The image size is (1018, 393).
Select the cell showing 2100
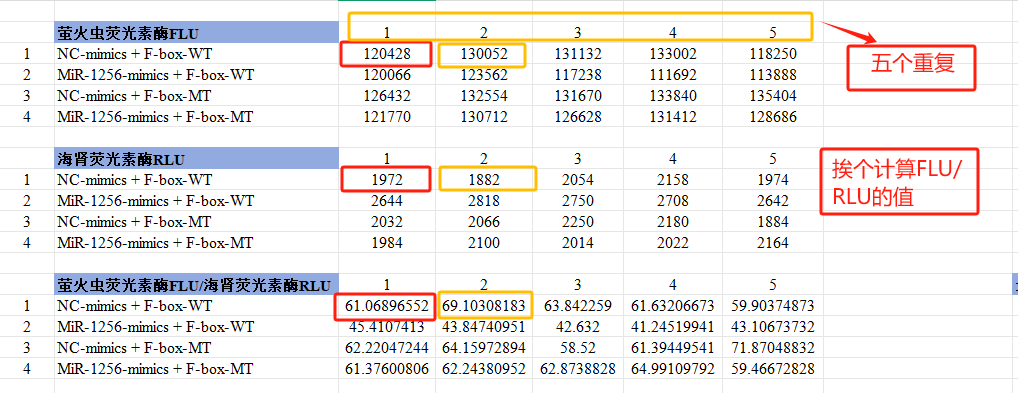[x=484, y=244]
